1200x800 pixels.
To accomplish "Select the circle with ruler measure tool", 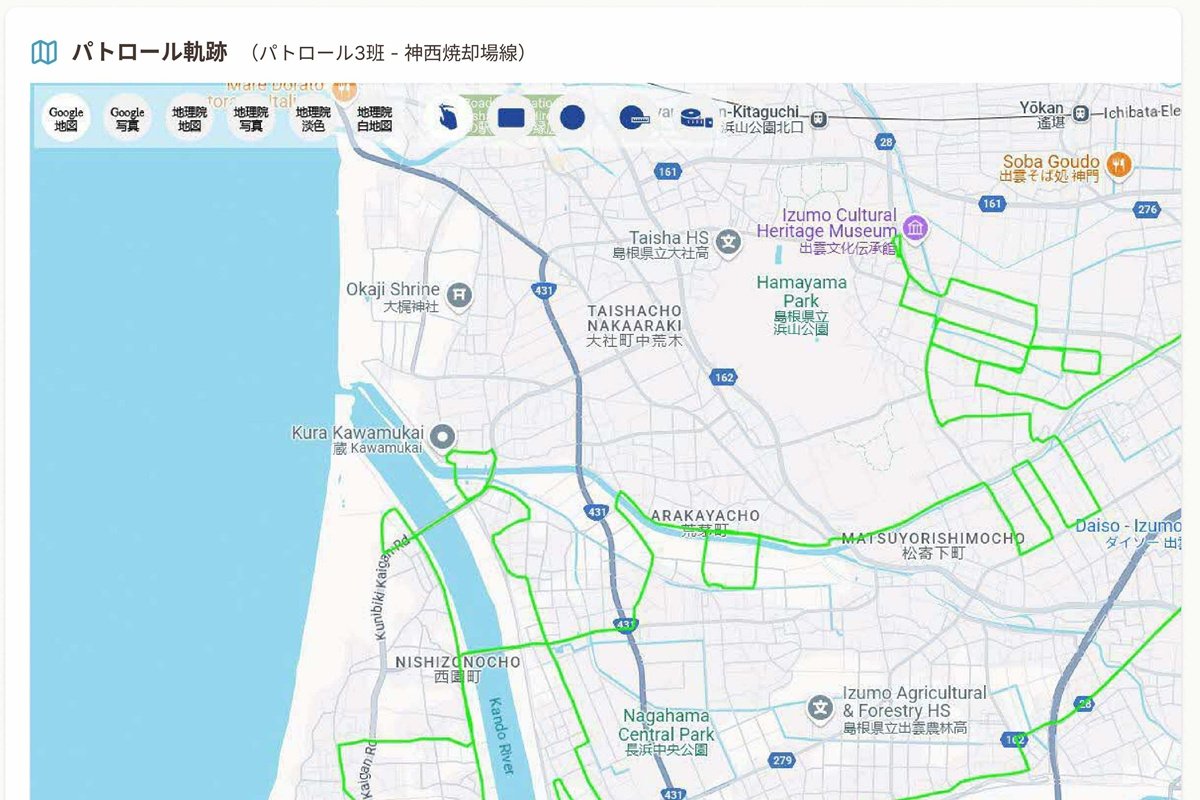I will (x=632, y=118).
